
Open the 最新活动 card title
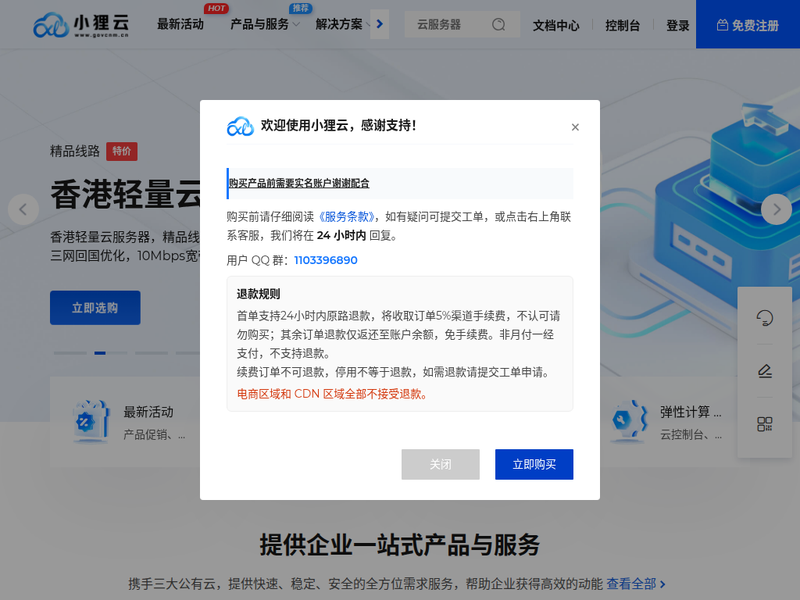click(x=148, y=412)
